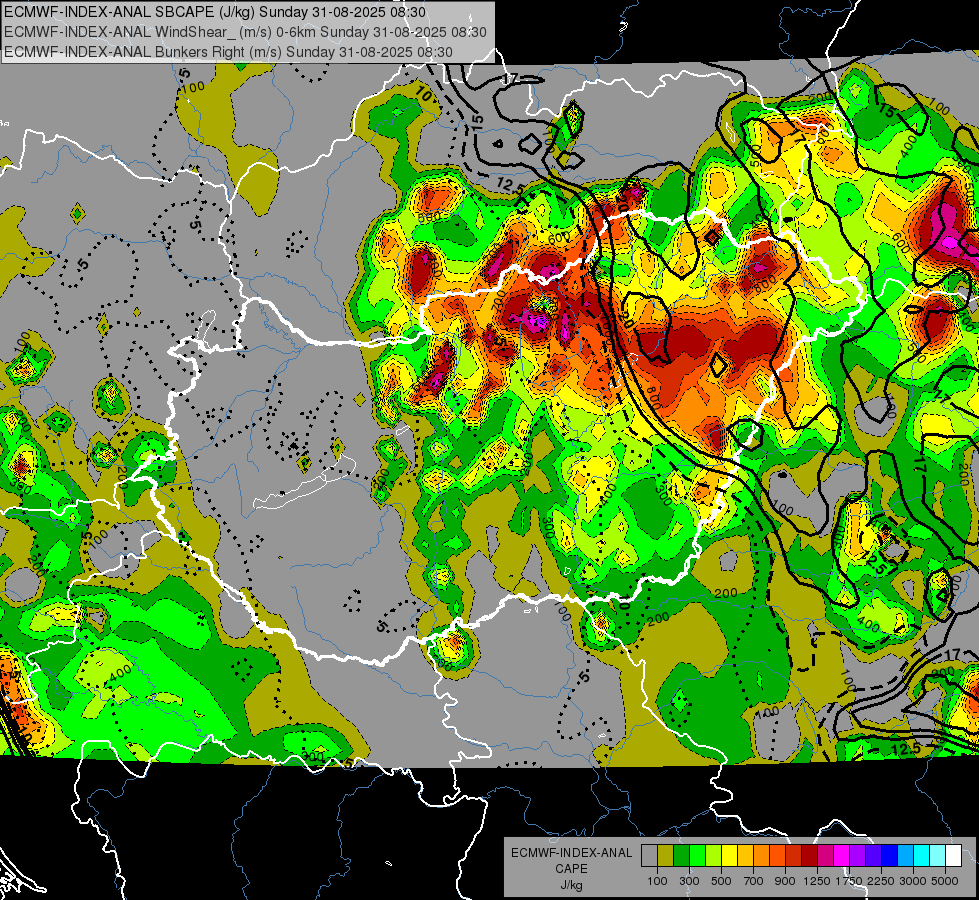Click the SBCAPE (J/kg) header line
Viewport: 979px width, 900px height.
point(215,12)
